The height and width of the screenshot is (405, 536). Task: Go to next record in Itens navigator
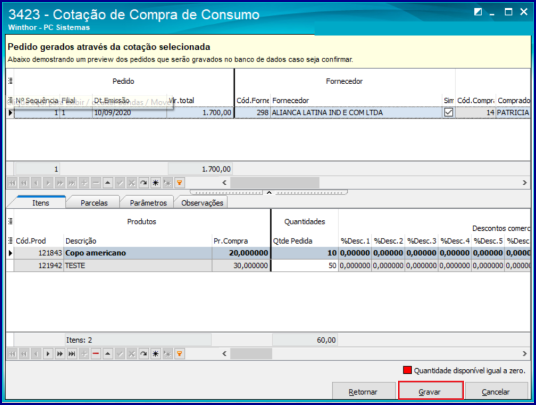pos(48,353)
